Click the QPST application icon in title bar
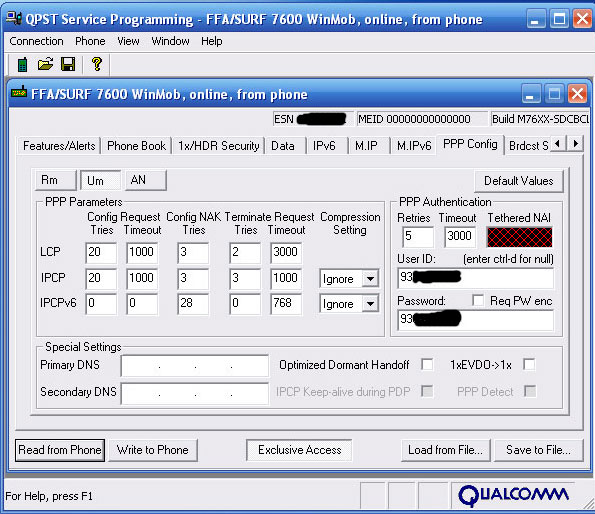595x514 pixels. (14, 18)
